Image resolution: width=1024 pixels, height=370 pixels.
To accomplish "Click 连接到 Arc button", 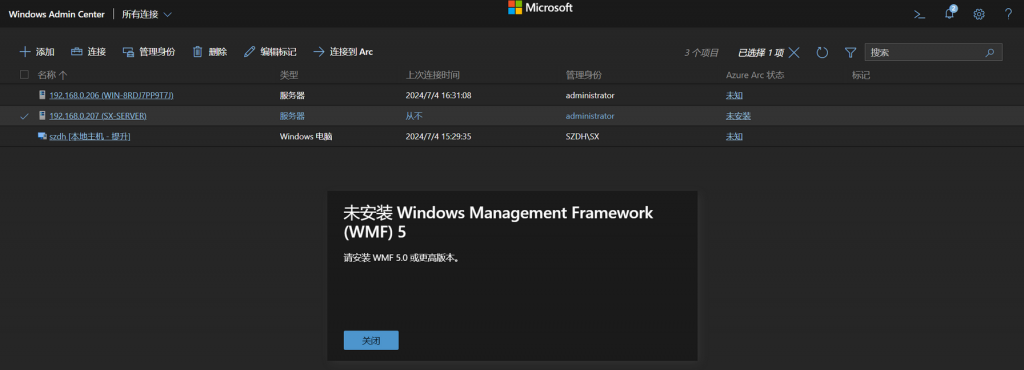I will (x=343, y=52).
